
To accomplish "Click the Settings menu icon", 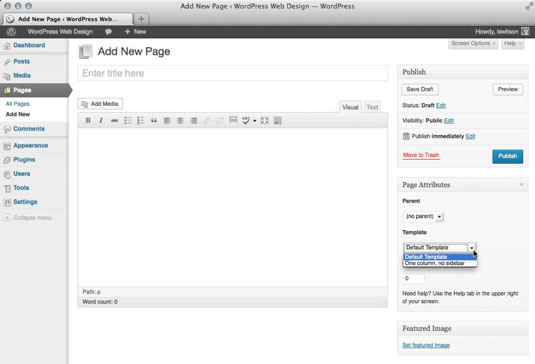I will [x=7, y=202].
